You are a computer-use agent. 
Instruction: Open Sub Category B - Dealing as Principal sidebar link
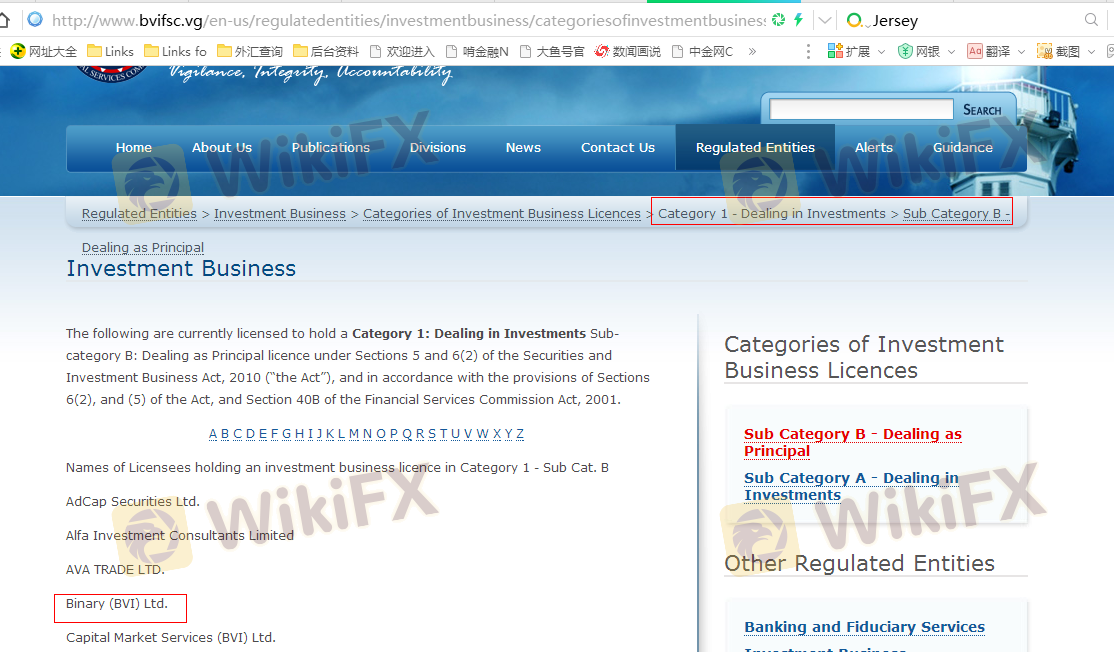click(x=853, y=442)
